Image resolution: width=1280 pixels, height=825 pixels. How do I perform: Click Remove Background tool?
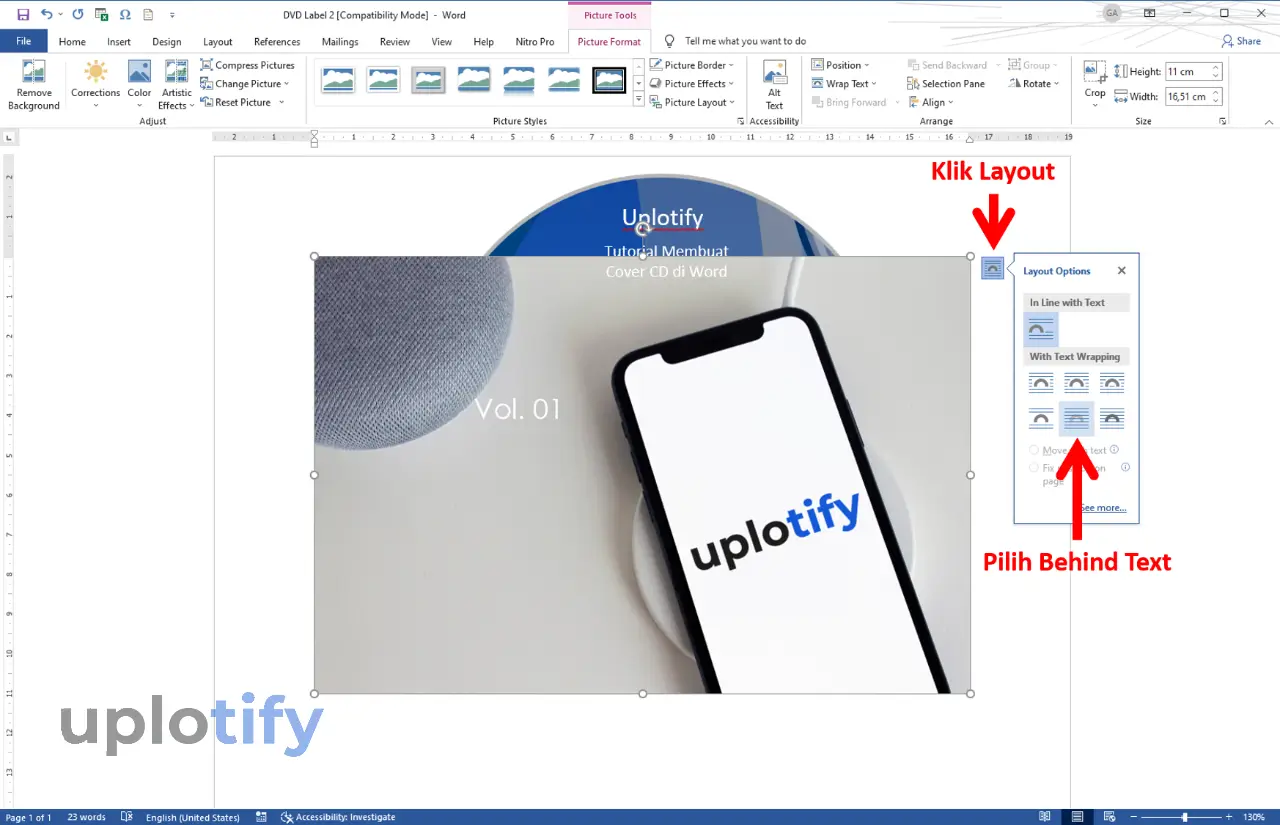[x=34, y=85]
